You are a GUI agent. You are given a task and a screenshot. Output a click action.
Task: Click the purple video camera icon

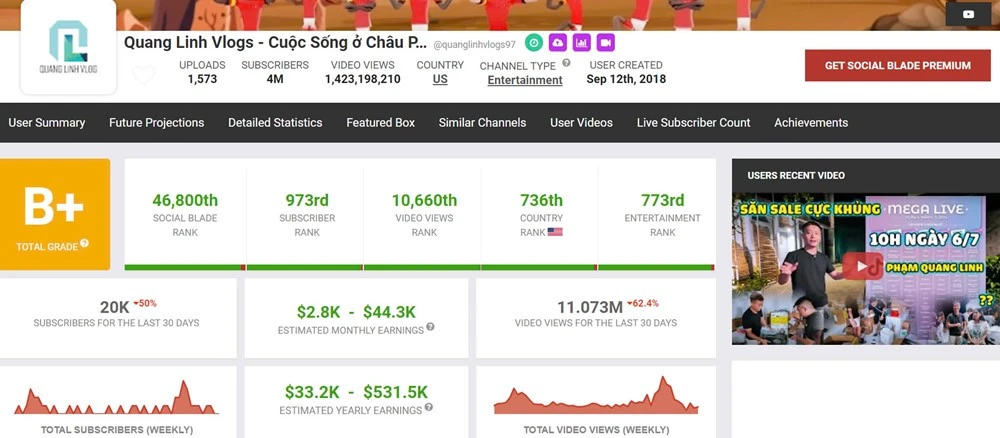[x=606, y=43]
